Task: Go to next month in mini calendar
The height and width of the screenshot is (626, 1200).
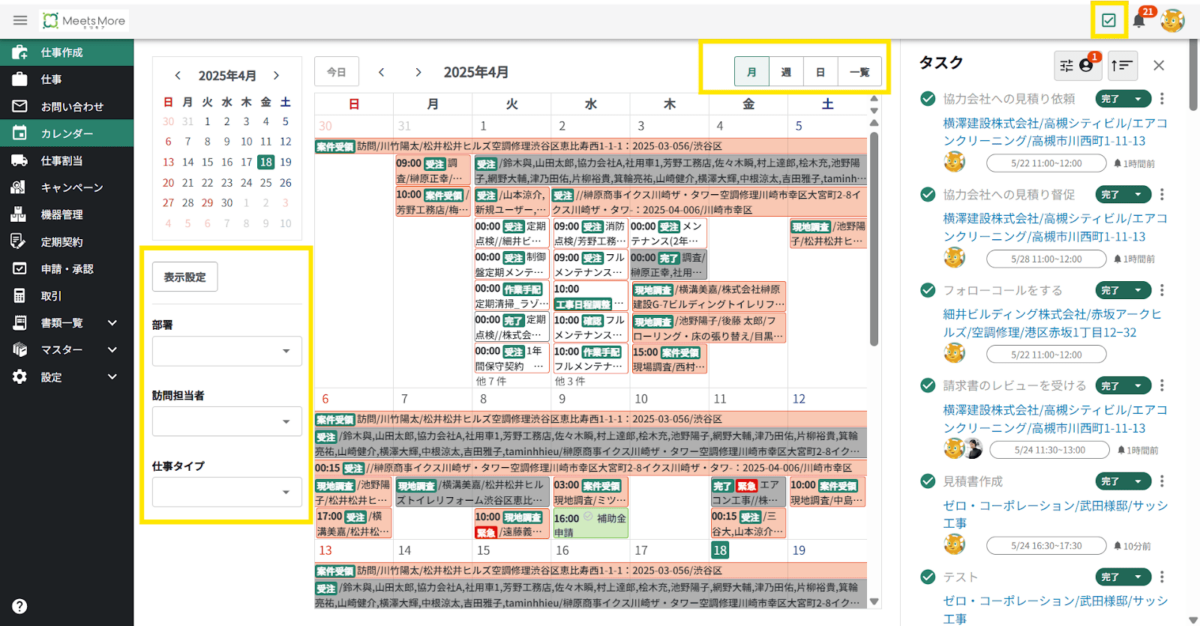Action: [x=276, y=75]
